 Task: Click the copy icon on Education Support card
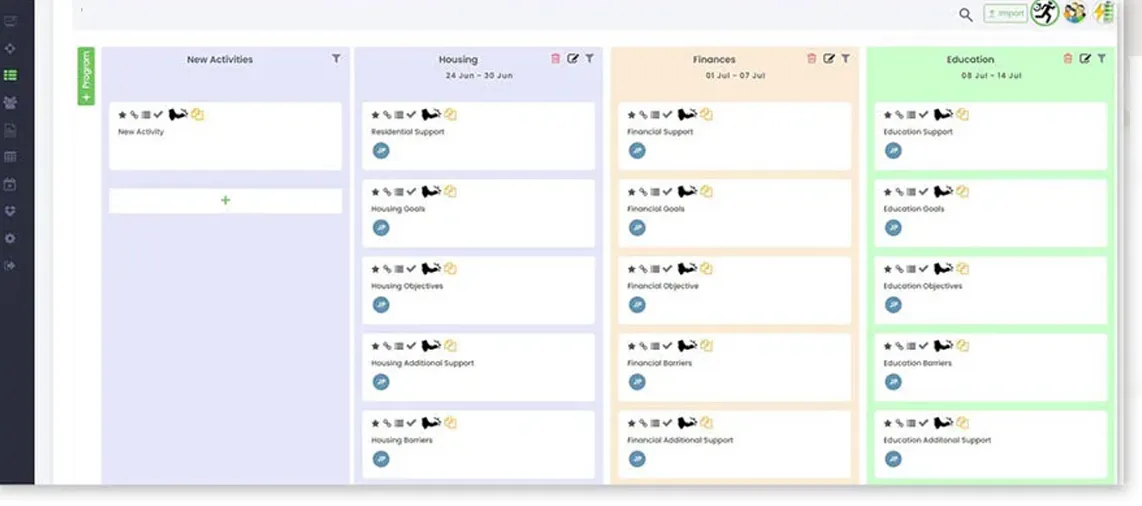(962, 115)
